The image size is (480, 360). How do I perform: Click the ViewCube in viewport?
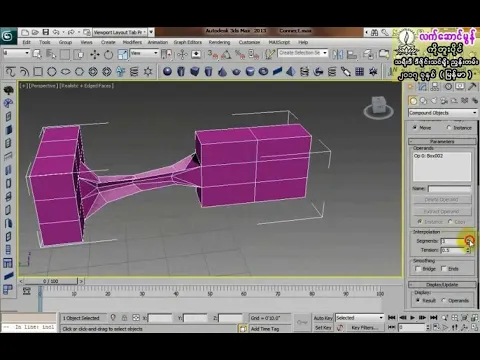point(379,107)
